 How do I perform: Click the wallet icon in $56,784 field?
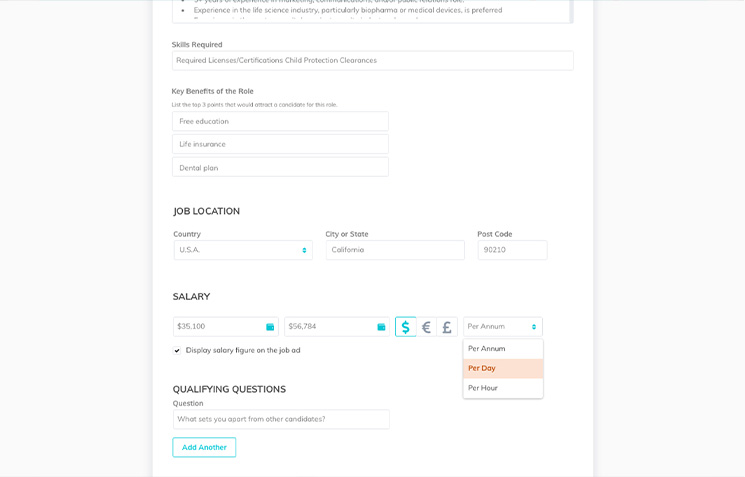(x=381, y=327)
